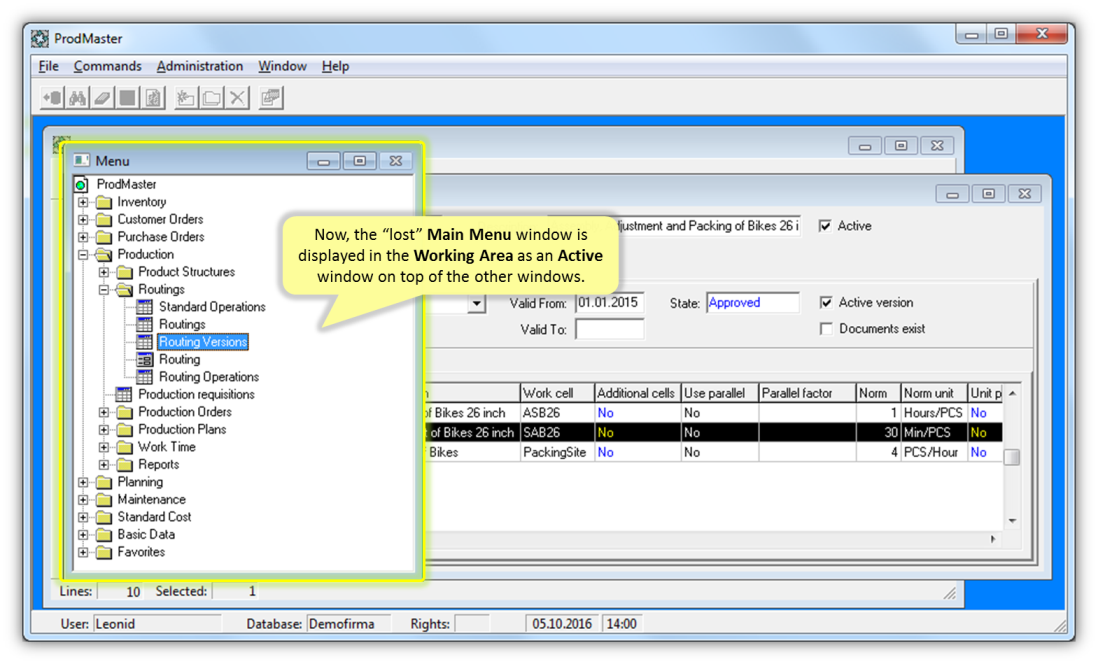Click the Norm unit column header

point(934,393)
